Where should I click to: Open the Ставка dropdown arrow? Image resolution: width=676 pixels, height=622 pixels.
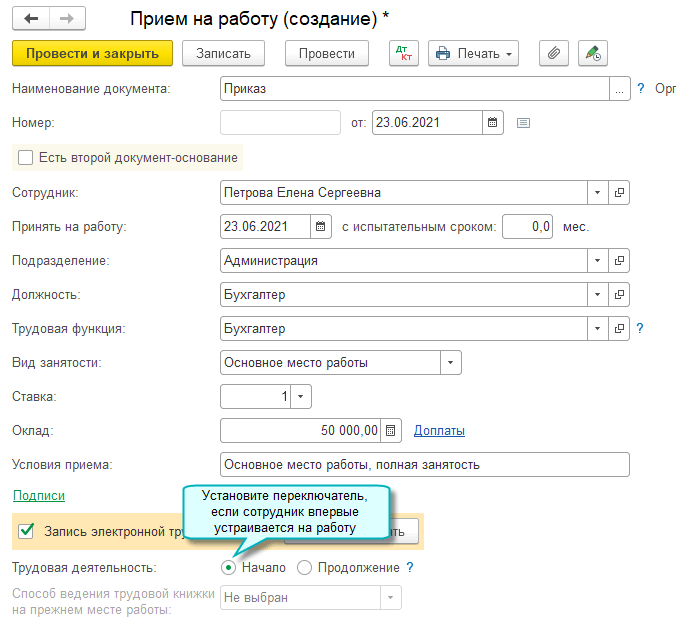[x=300, y=397]
